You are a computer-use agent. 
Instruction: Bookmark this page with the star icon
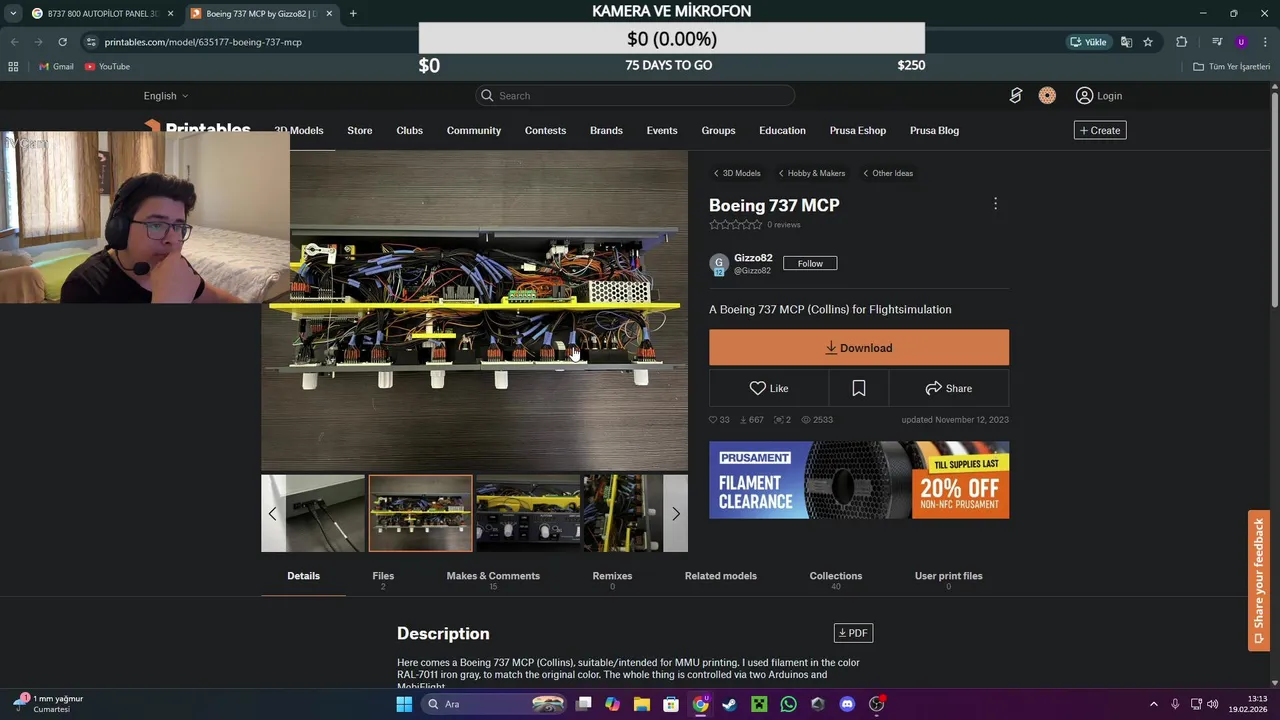click(1148, 42)
